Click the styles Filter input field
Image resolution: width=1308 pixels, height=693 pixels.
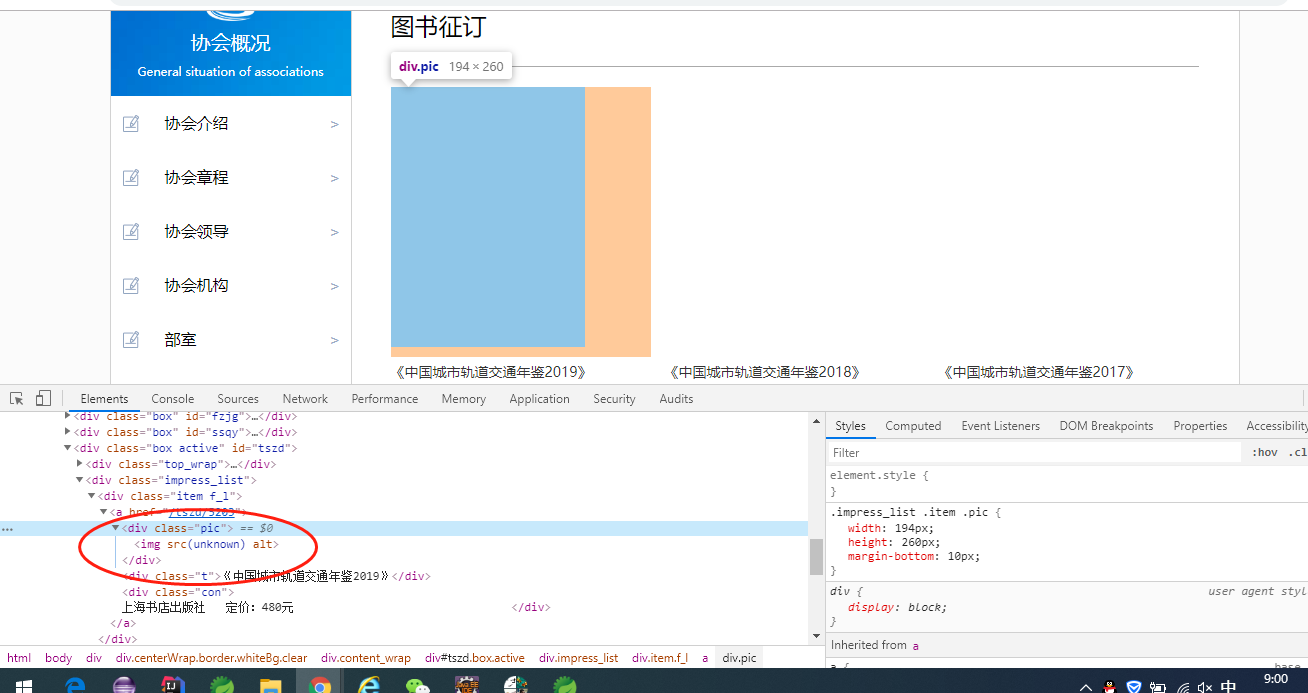pyautogui.click(x=1035, y=452)
